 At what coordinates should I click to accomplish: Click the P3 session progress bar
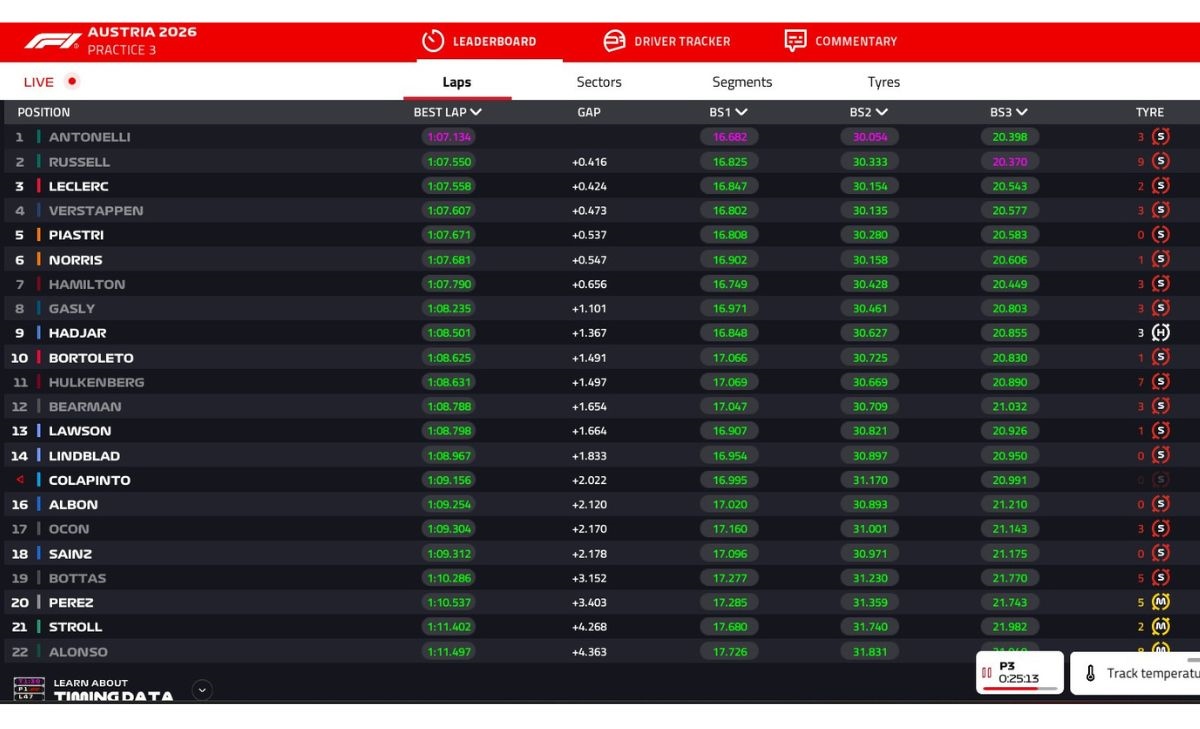(1019, 688)
